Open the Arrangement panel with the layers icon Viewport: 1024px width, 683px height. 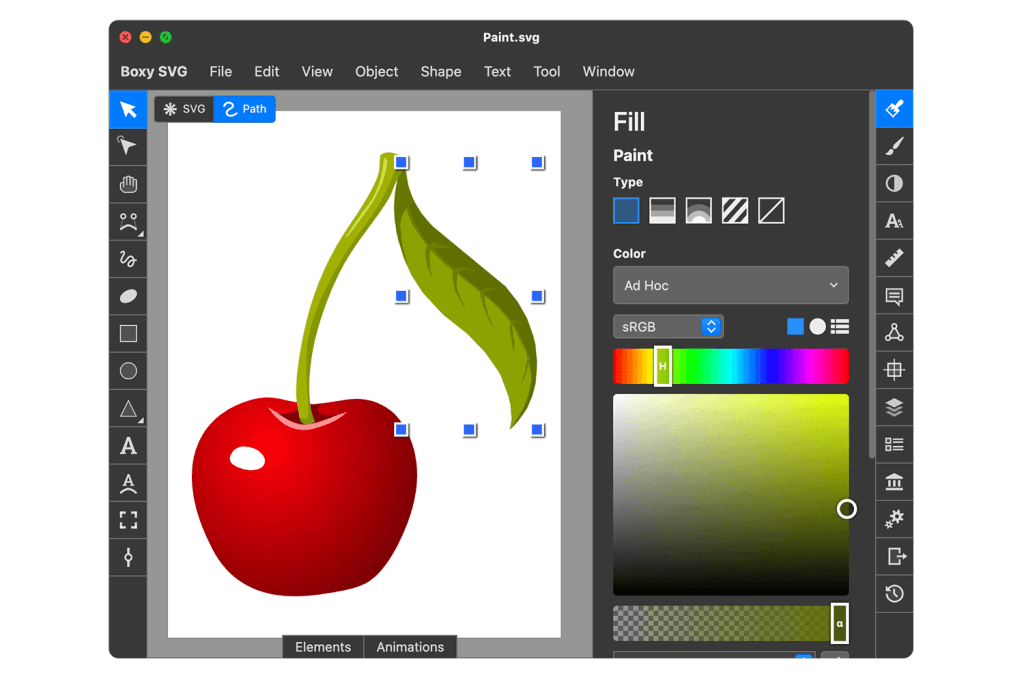[893, 407]
